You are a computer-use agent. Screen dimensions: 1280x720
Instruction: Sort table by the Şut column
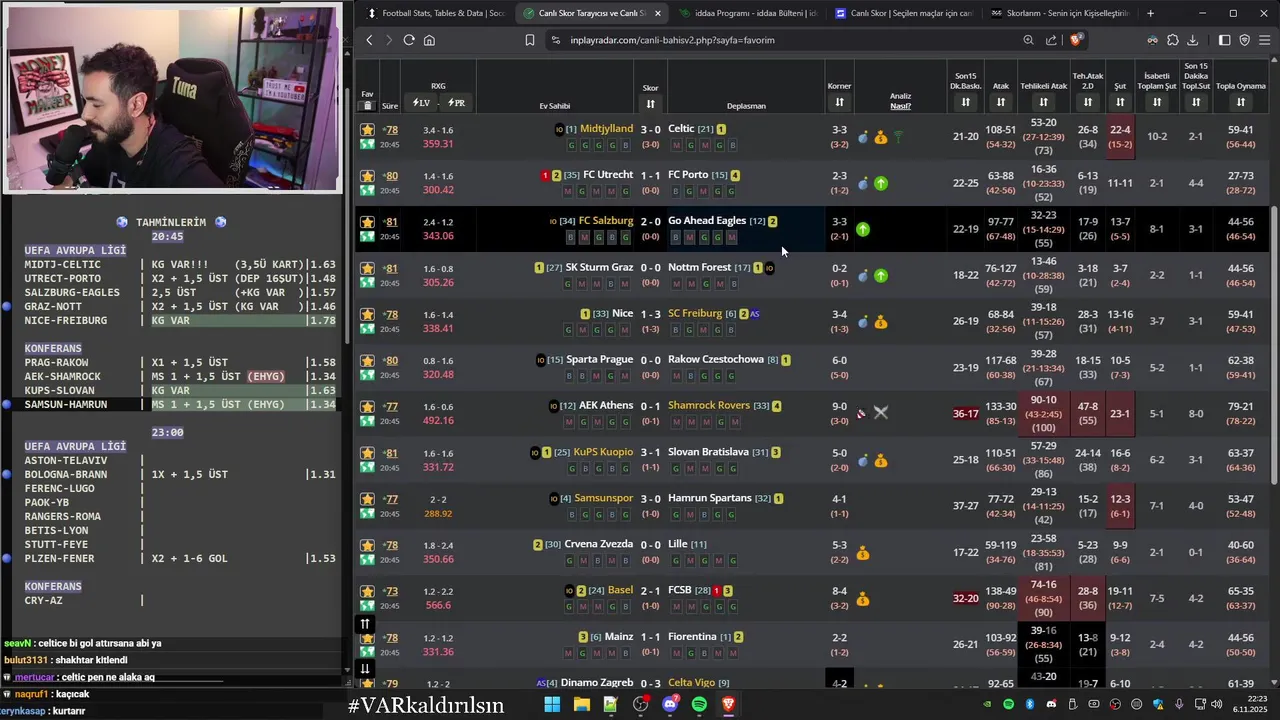point(1120,102)
